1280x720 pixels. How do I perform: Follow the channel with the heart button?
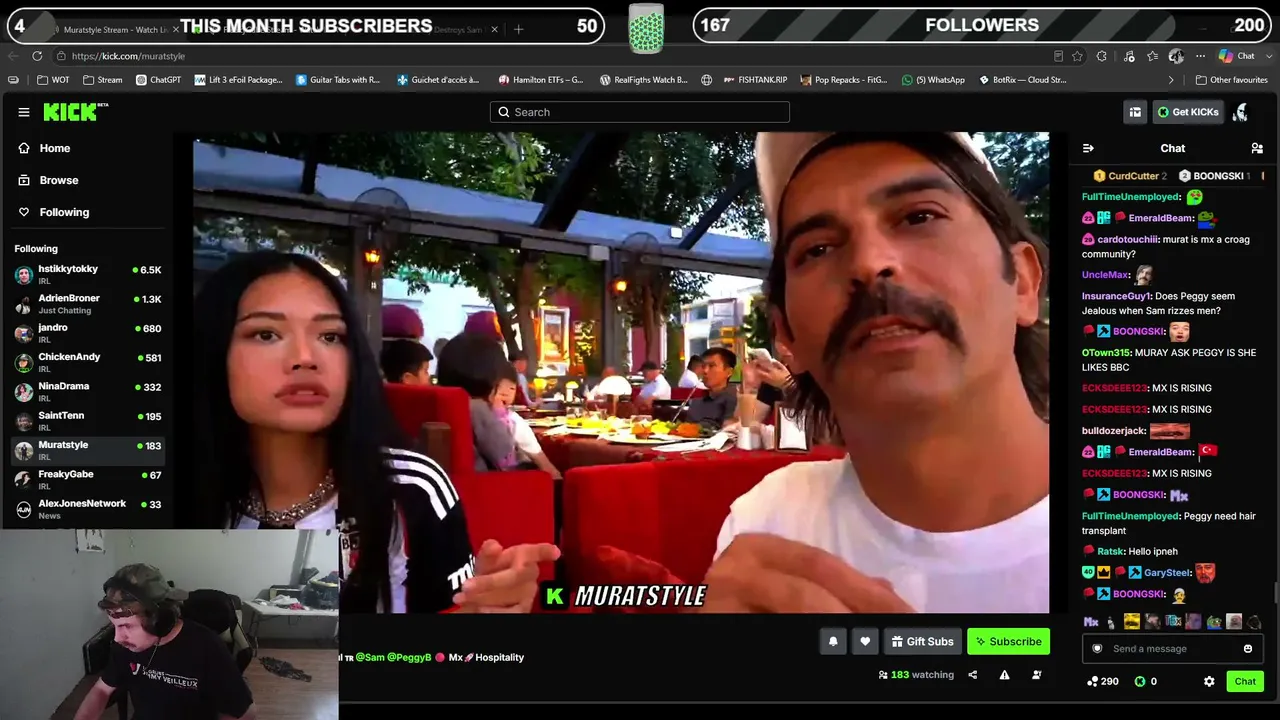[865, 642]
